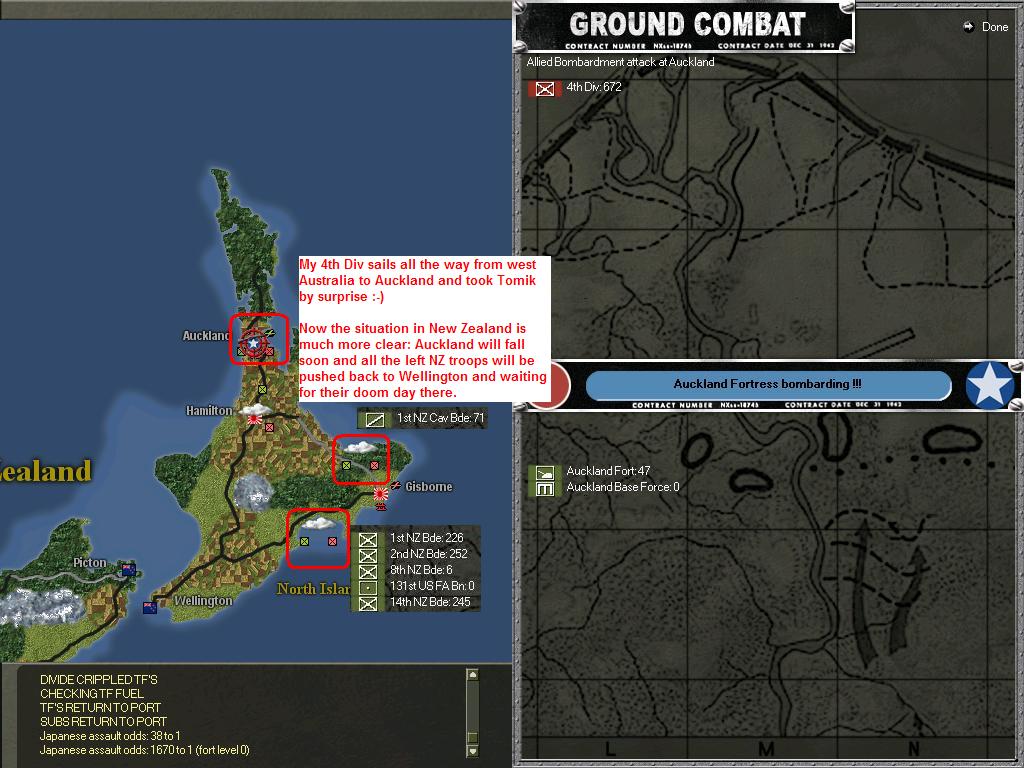Select the 4th Div infantry unit icon
This screenshot has height=768, width=1024.
click(543, 88)
